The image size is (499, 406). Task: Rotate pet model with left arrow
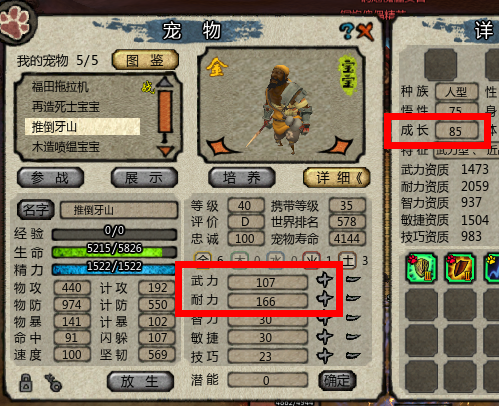point(221,147)
